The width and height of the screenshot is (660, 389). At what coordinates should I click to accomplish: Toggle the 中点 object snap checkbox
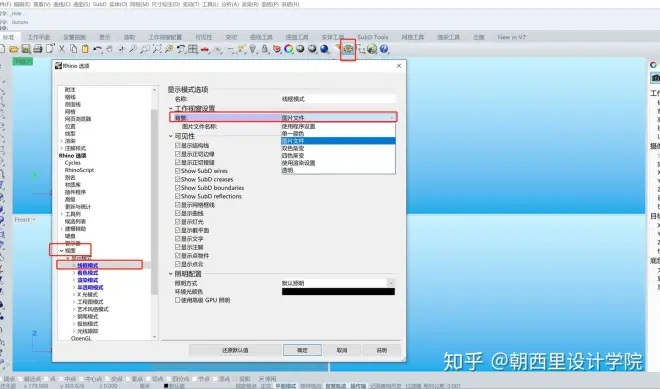click(x=62, y=379)
